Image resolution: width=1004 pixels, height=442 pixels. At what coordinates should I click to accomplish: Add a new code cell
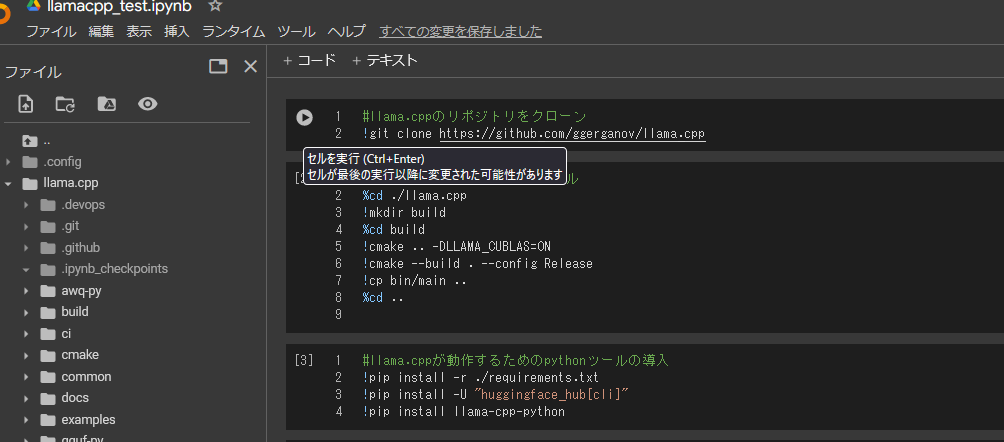click(309, 60)
